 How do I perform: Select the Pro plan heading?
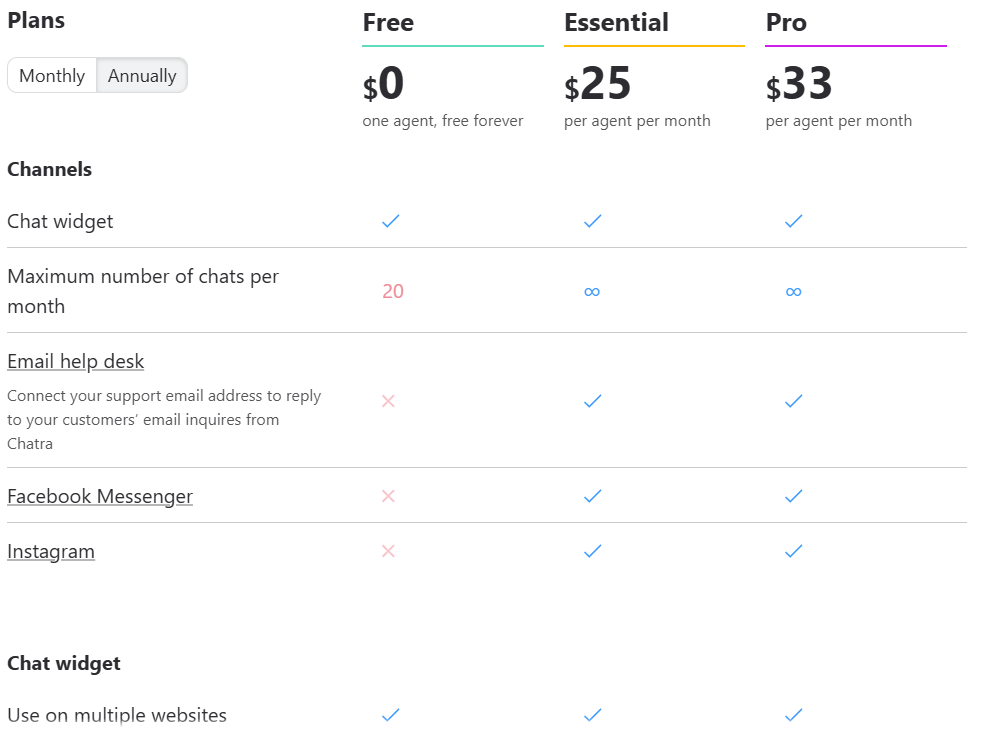(x=786, y=23)
